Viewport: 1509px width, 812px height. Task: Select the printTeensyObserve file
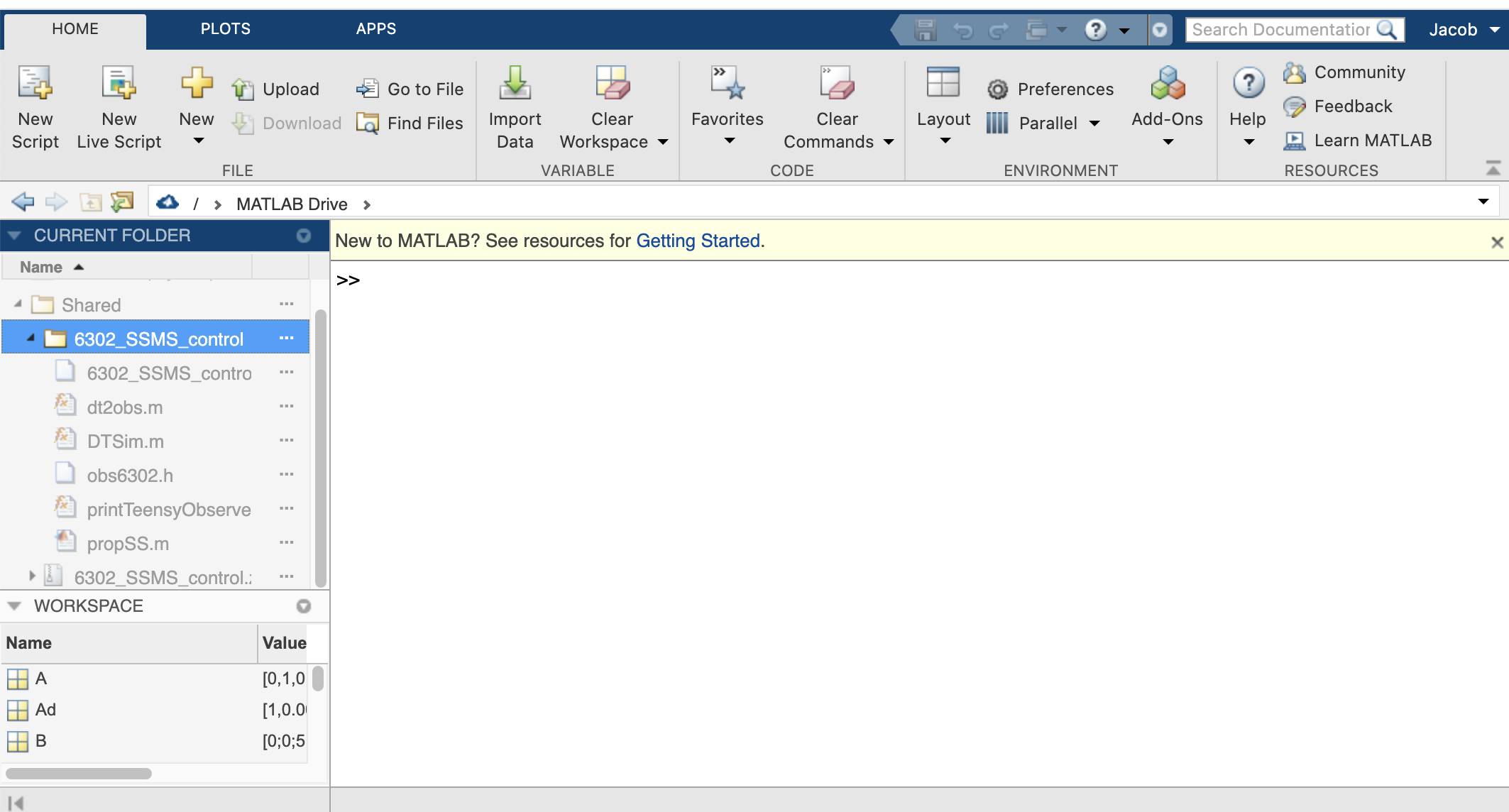[x=169, y=510]
